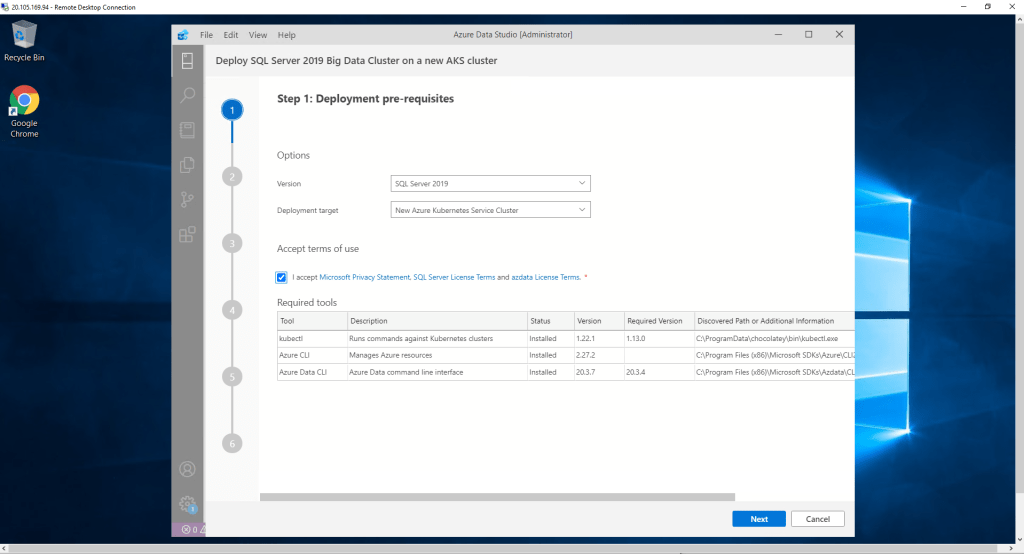Expand the Deployment target dropdown
The width and height of the screenshot is (1024, 554).
[490, 210]
